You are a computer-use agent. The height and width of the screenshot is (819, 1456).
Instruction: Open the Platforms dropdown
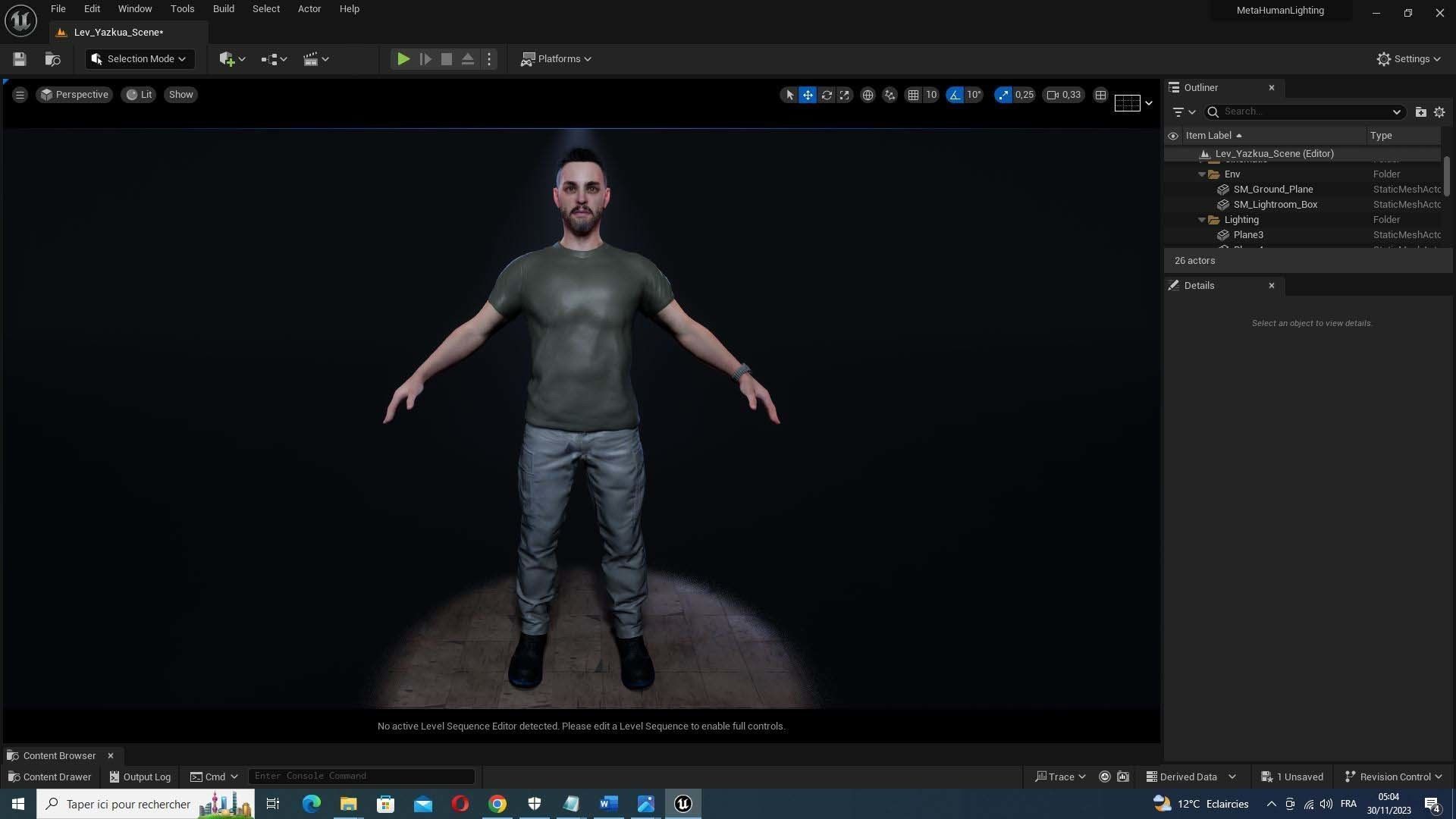pos(557,59)
